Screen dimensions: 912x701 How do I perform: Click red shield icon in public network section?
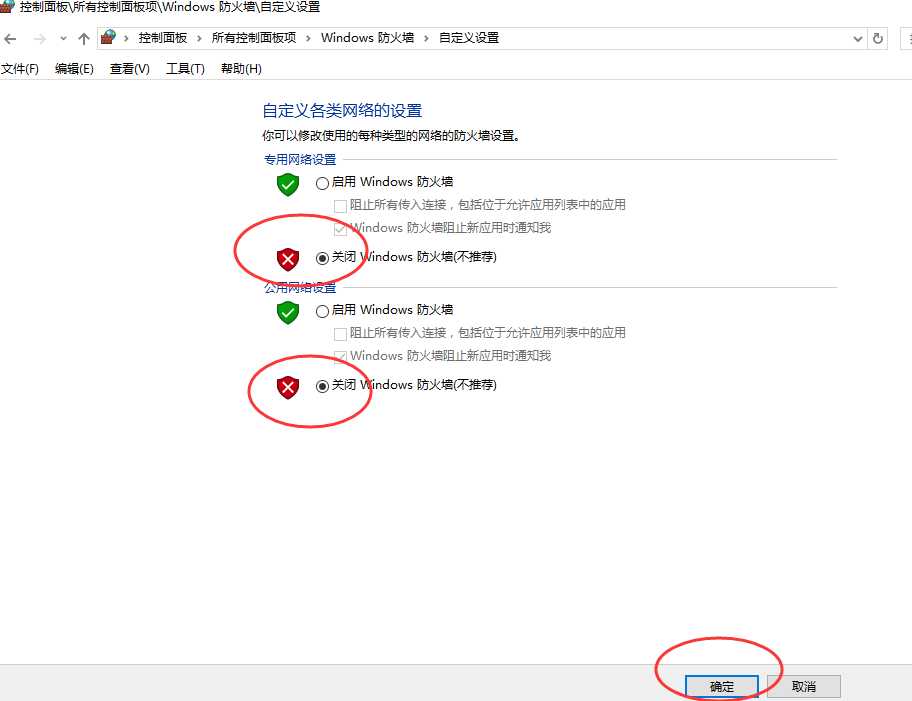287,387
